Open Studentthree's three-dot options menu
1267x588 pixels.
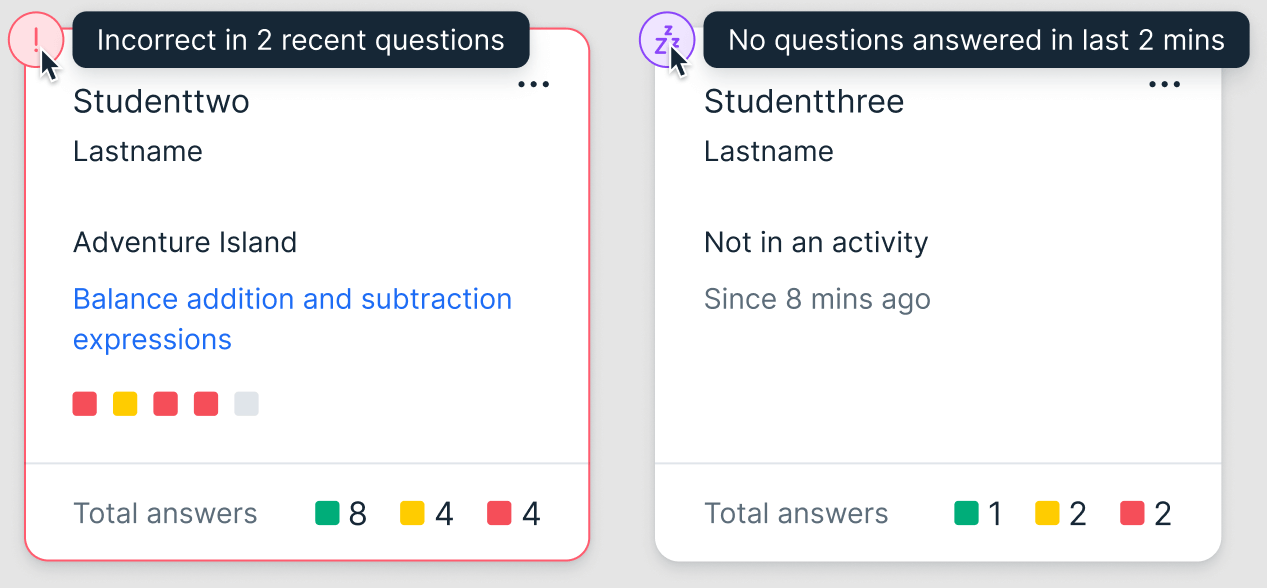[1165, 85]
